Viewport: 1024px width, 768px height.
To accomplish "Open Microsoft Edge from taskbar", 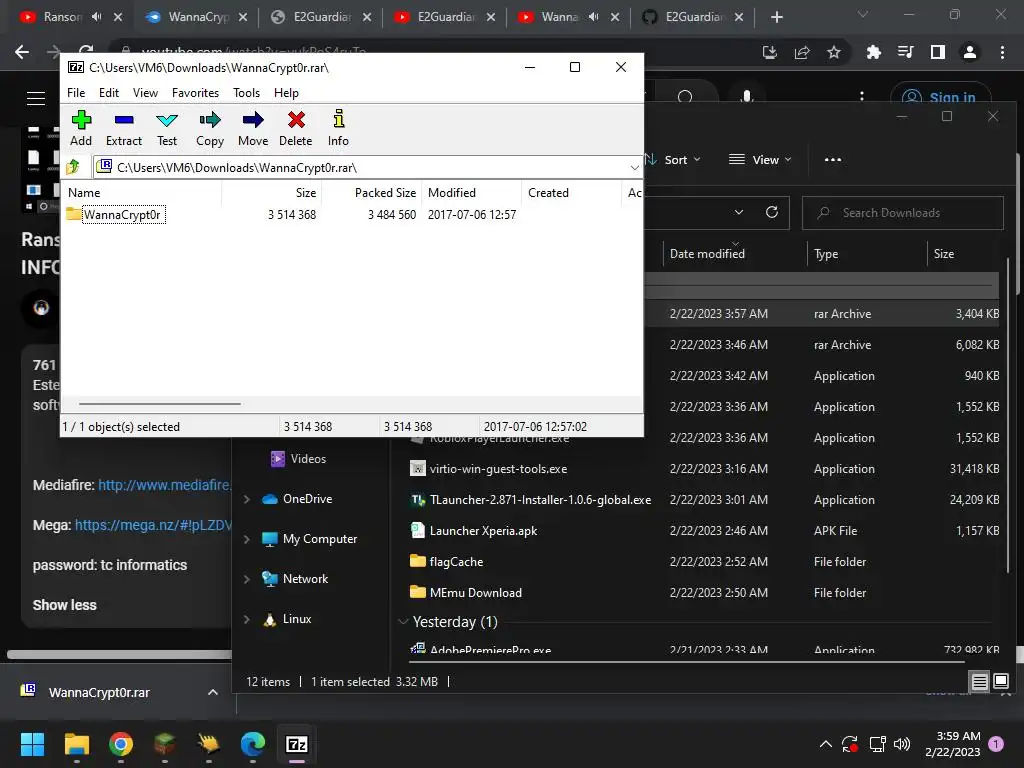I will (x=253, y=744).
